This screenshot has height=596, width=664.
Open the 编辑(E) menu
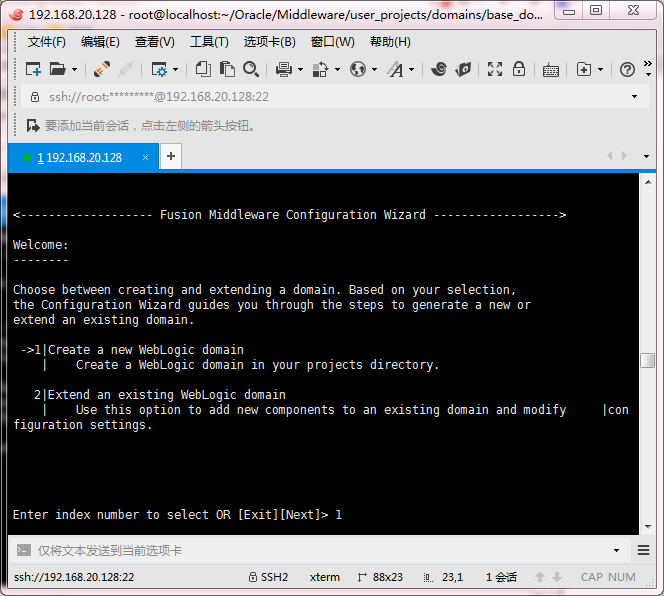pyautogui.click(x=100, y=42)
